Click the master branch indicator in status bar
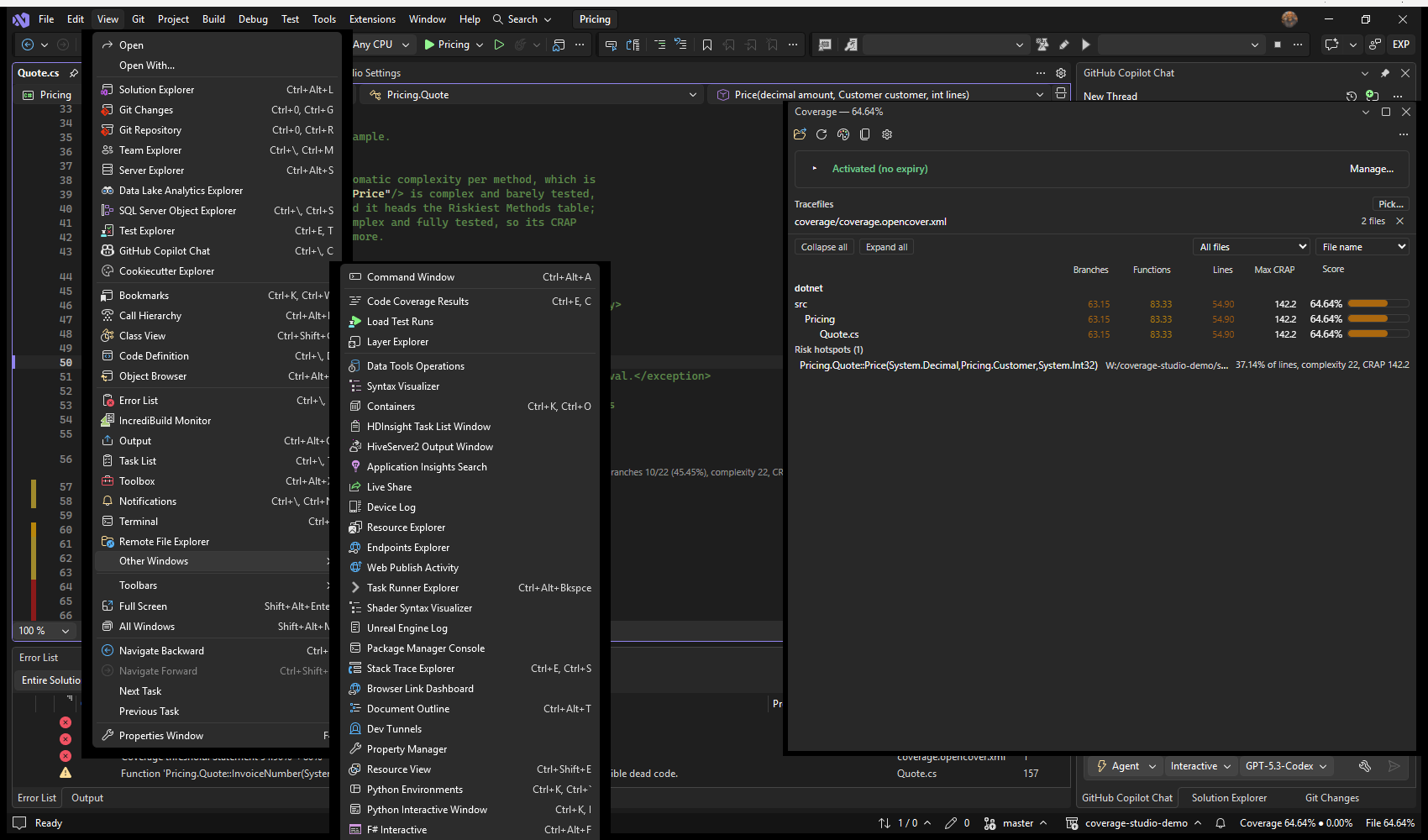The width and height of the screenshot is (1428, 840). [x=1016, y=823]
